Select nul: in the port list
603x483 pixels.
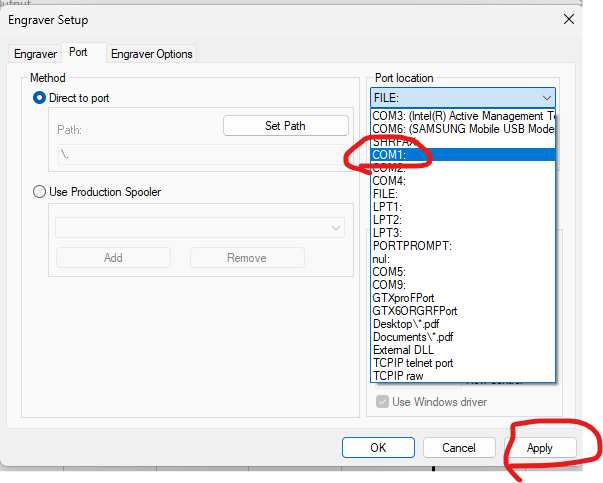point(463,259)
